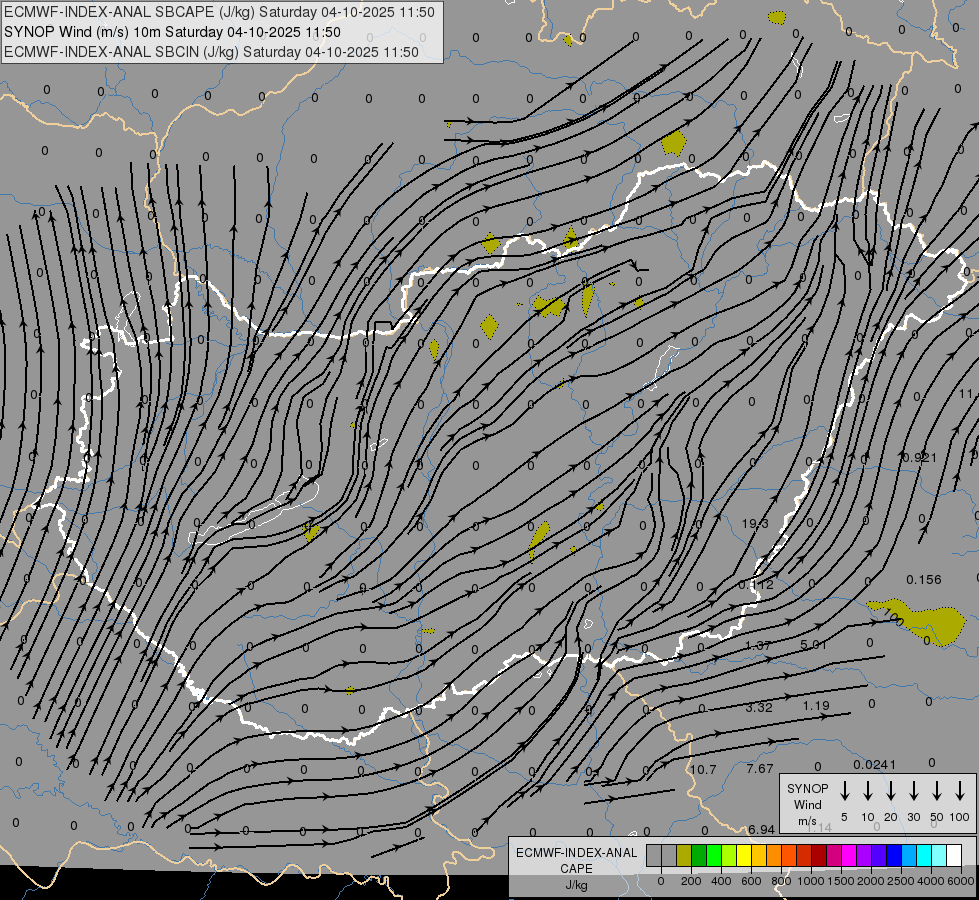Click the 10.7 data value

[x=702, y=769]
